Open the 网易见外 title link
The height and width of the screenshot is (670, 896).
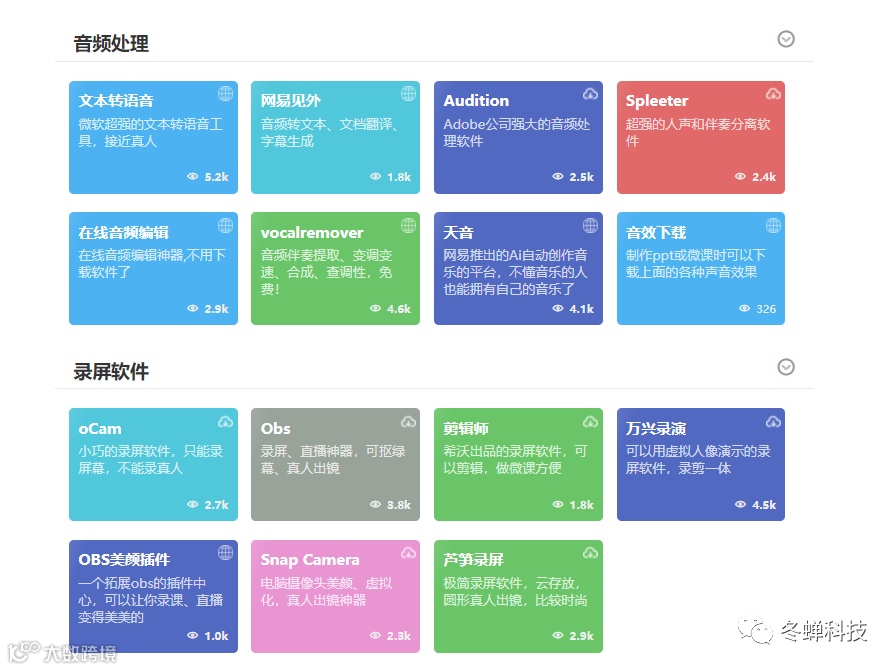tap(290, 101)
